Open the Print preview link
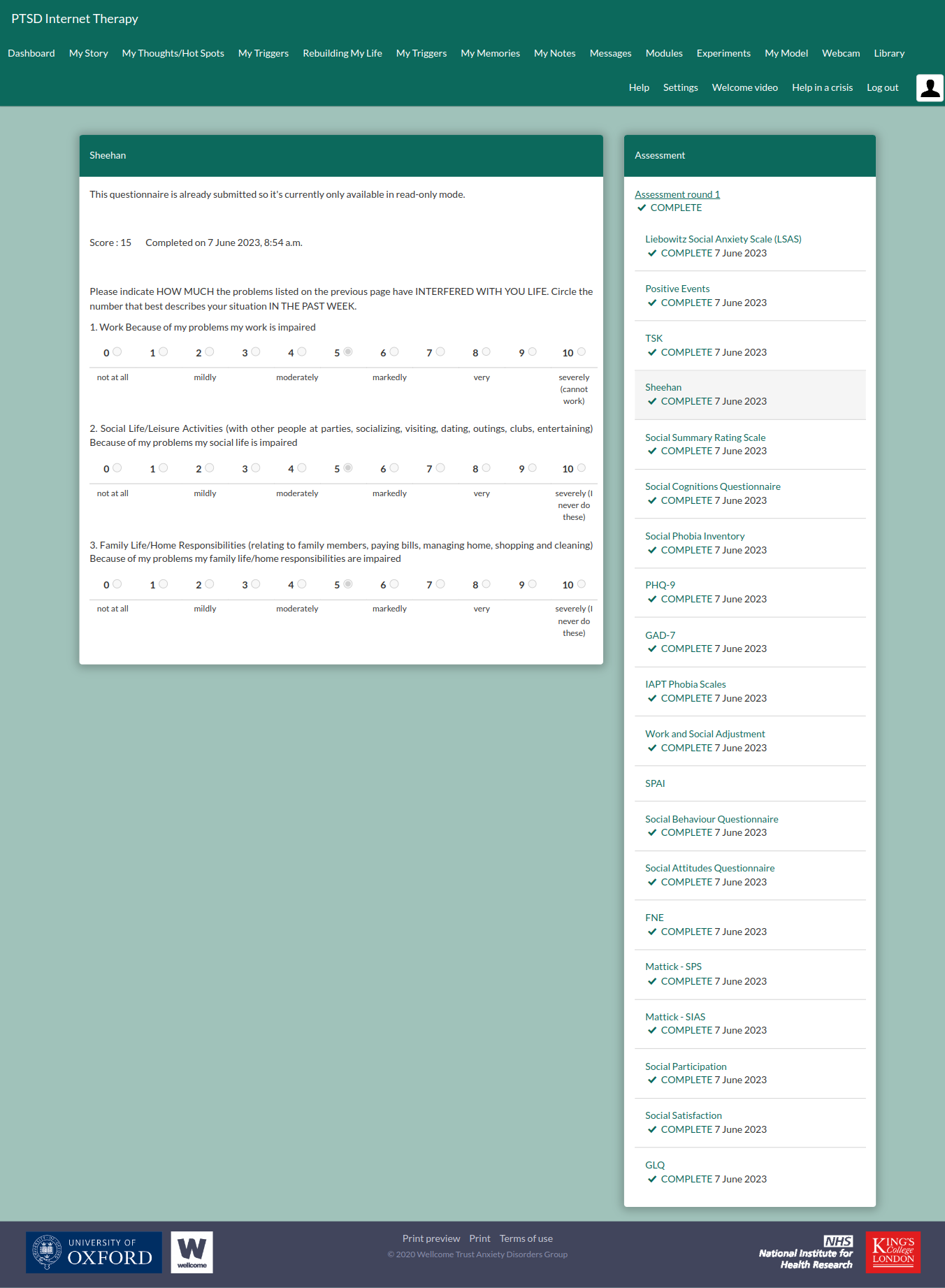 [x=431, y=1238]
